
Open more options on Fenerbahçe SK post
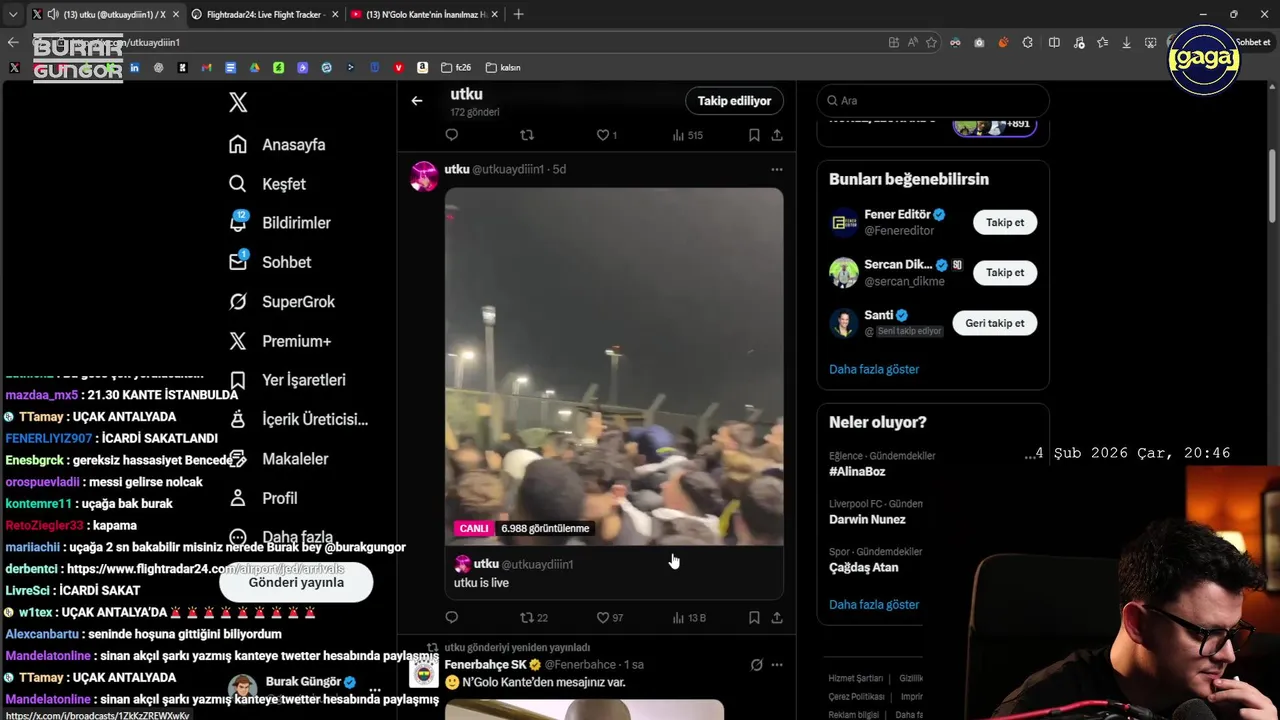(777, 665)
